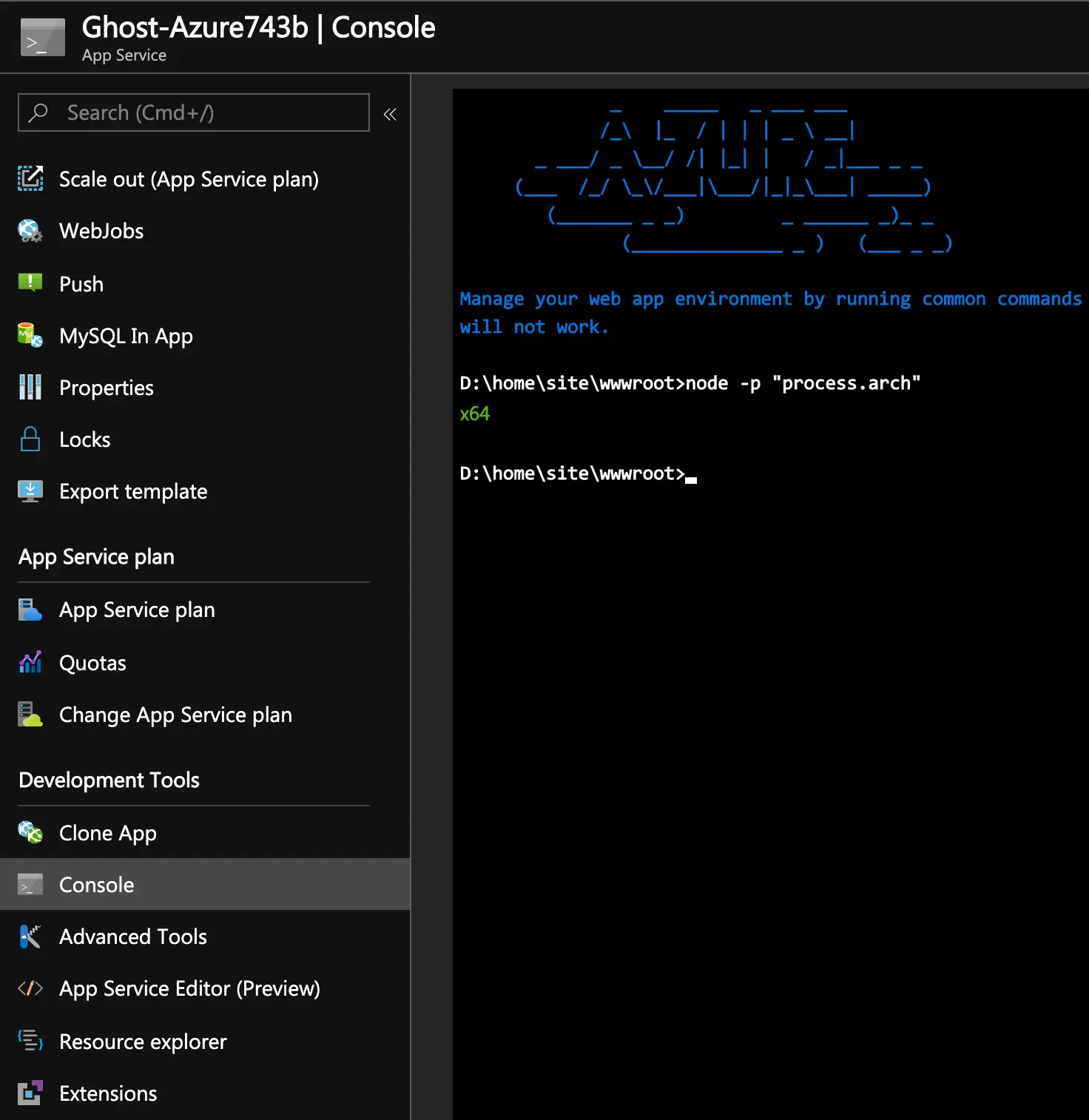Image resolution: width=1089 pixels, height=1120 pixels.
Task: Open the Locks page
Action: click(205, 439)
